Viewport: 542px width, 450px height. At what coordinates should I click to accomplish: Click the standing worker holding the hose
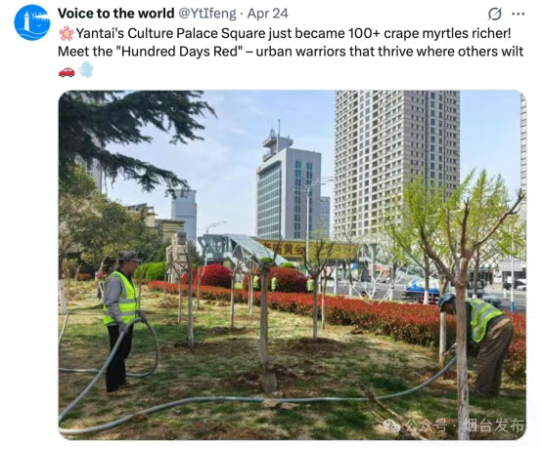[x=121, y=322]
